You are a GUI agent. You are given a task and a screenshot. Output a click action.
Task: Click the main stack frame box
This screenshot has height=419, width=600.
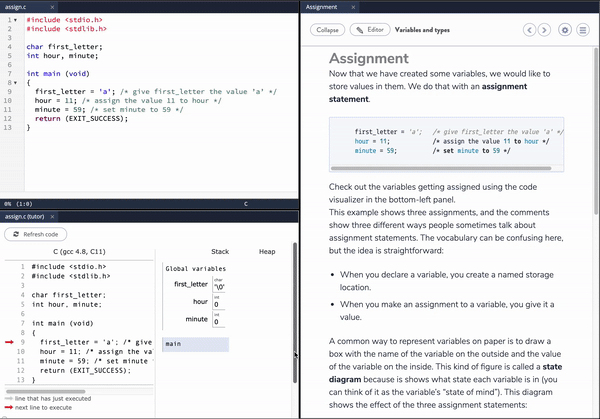click(196, 344)
